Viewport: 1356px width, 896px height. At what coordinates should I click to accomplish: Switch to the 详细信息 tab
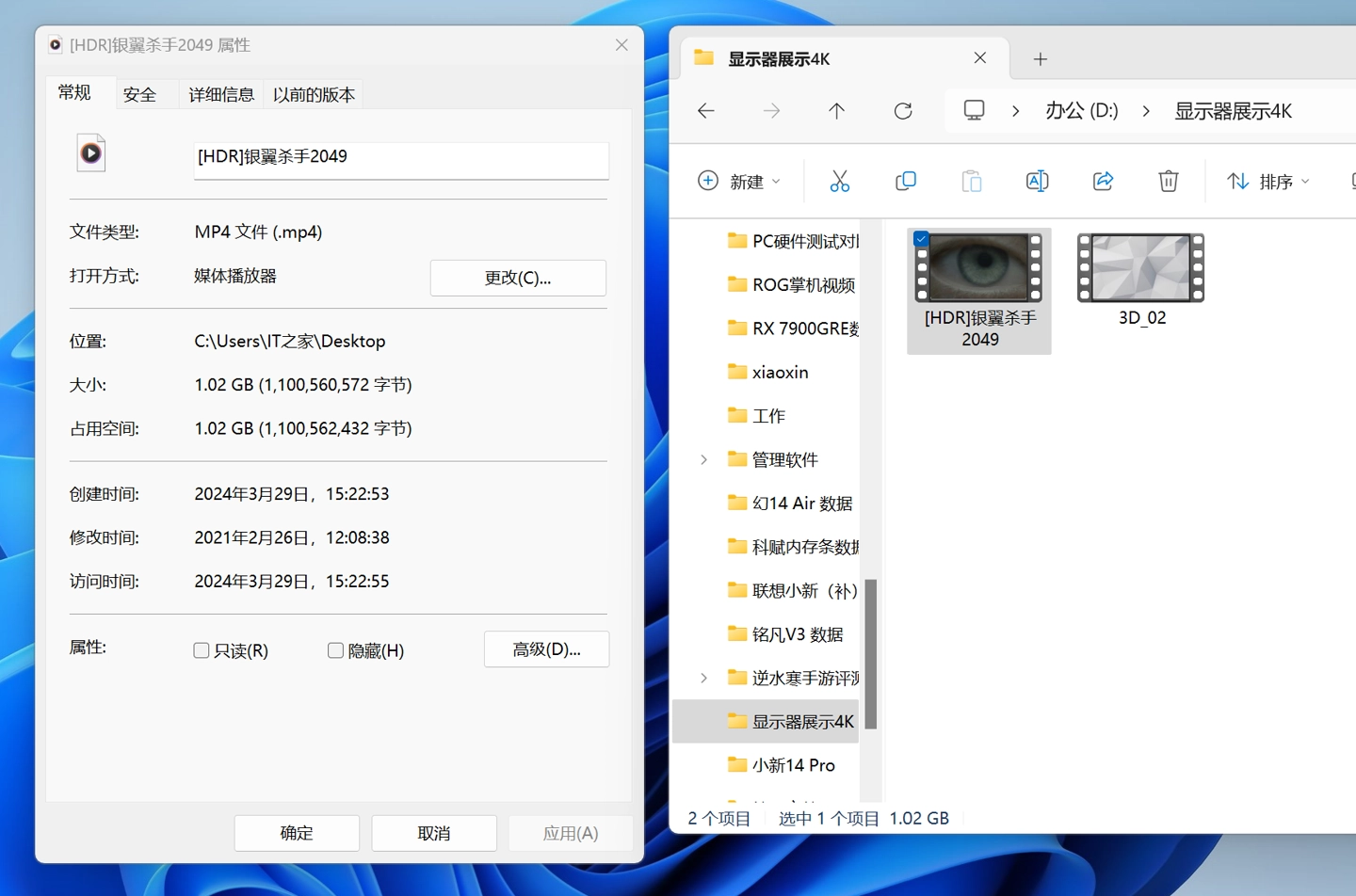221,94
